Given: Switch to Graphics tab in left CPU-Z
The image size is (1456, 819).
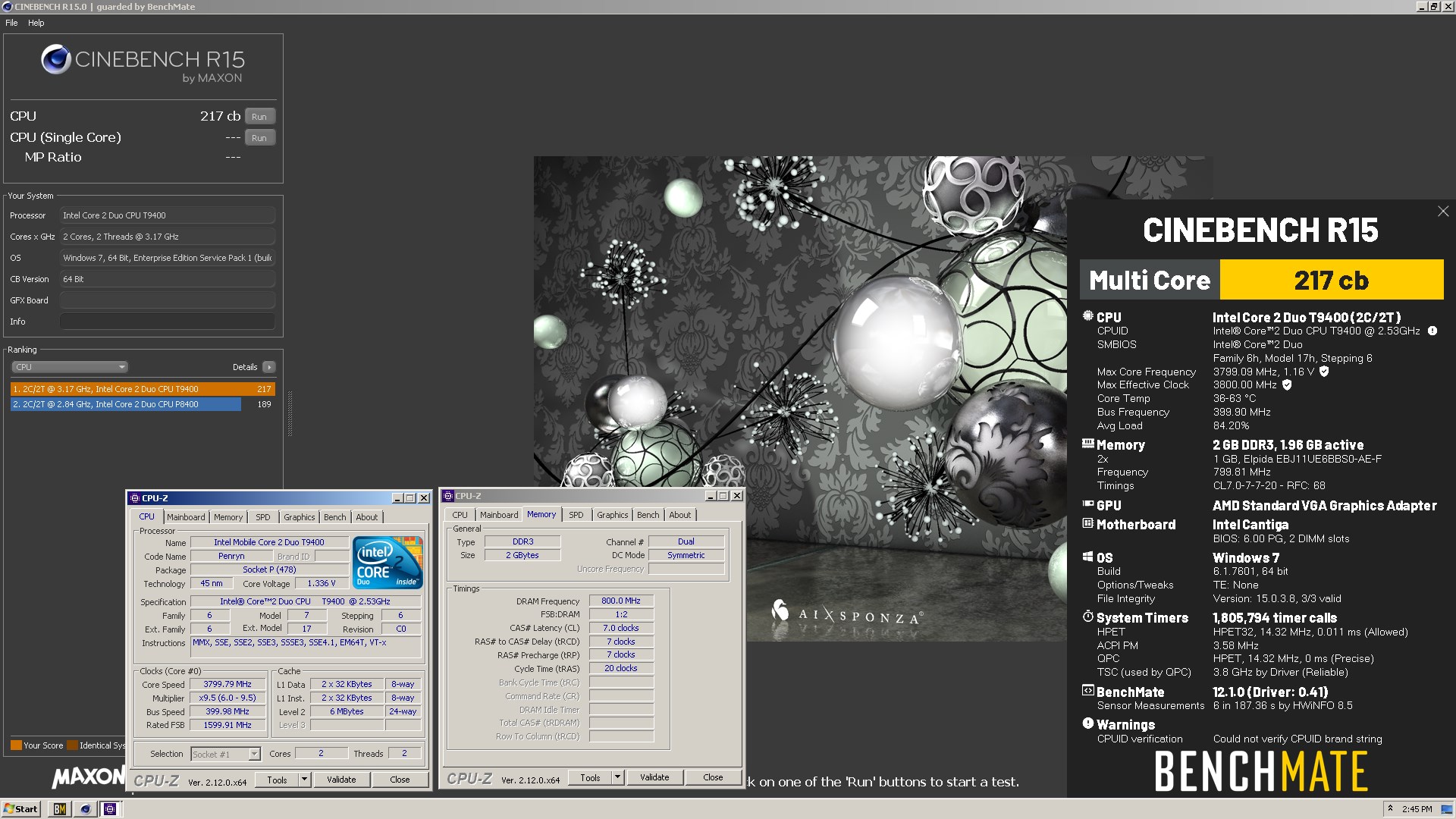Looking at the screenshot, I should click(x=300, y=517).
